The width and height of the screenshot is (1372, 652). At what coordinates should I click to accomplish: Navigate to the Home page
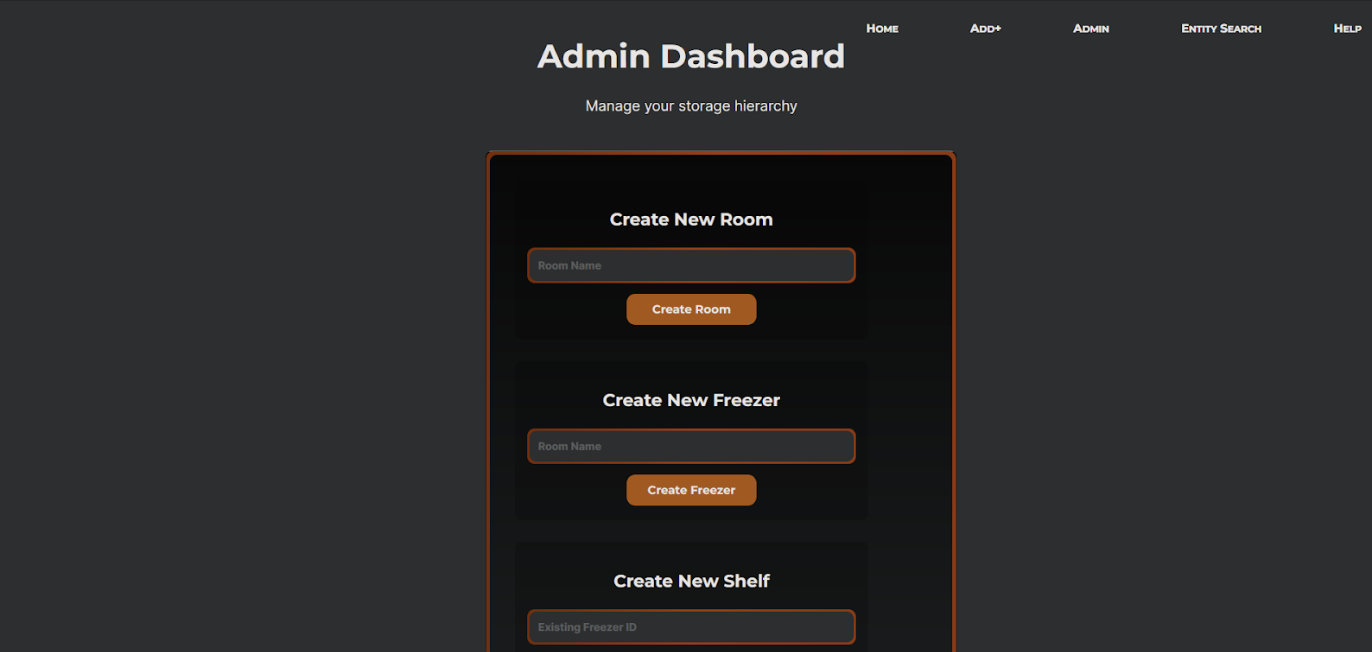point(882,28)
